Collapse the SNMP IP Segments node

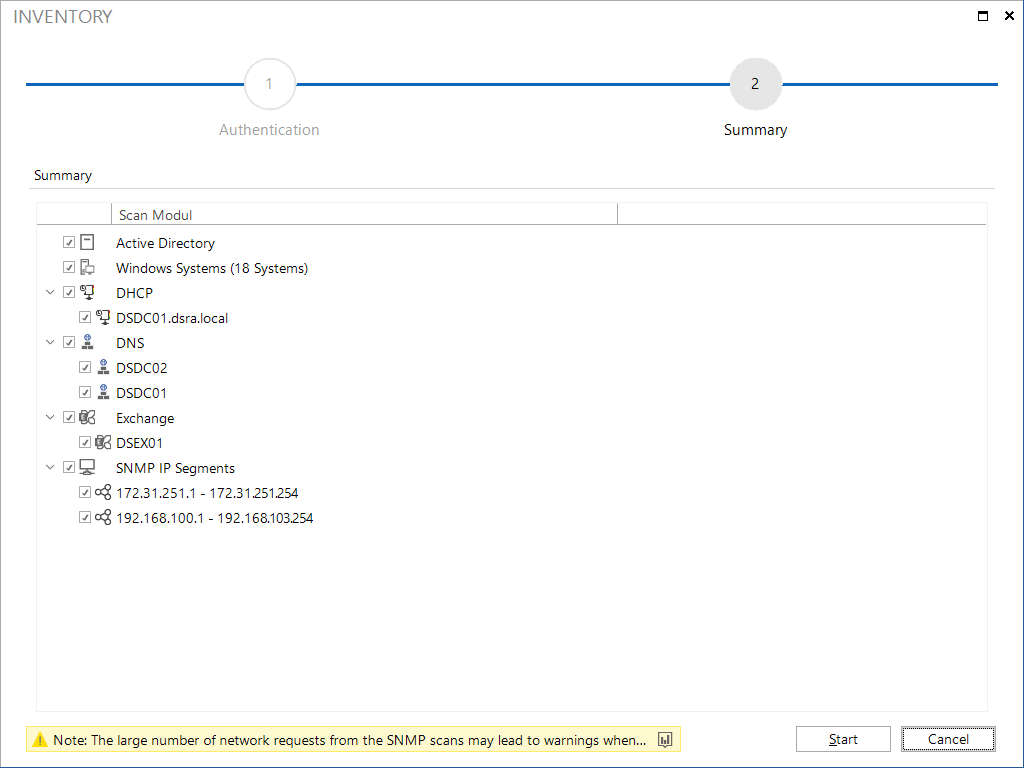(x=50, y=468)
